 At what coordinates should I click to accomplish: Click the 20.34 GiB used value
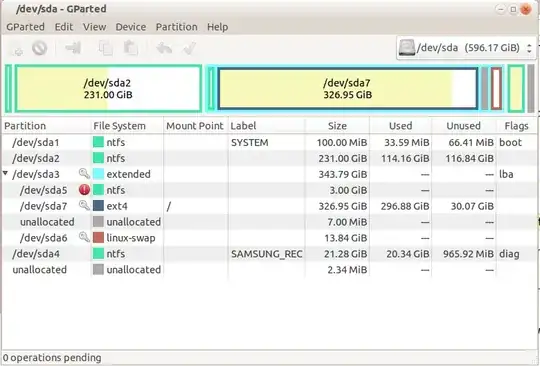coord(408,254)
